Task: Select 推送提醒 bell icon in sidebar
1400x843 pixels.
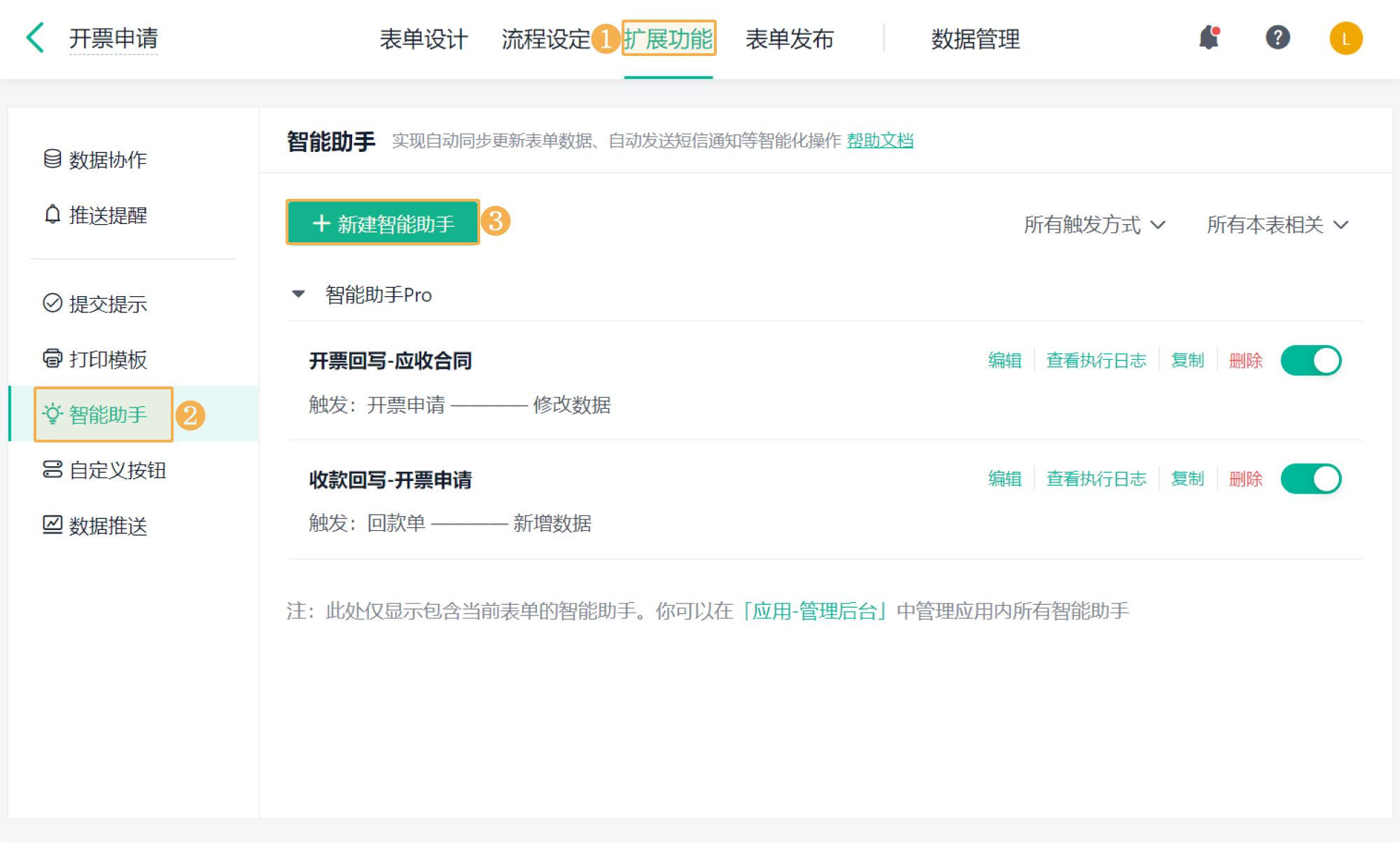Action: pyautogui.click(x=52, y=215)
